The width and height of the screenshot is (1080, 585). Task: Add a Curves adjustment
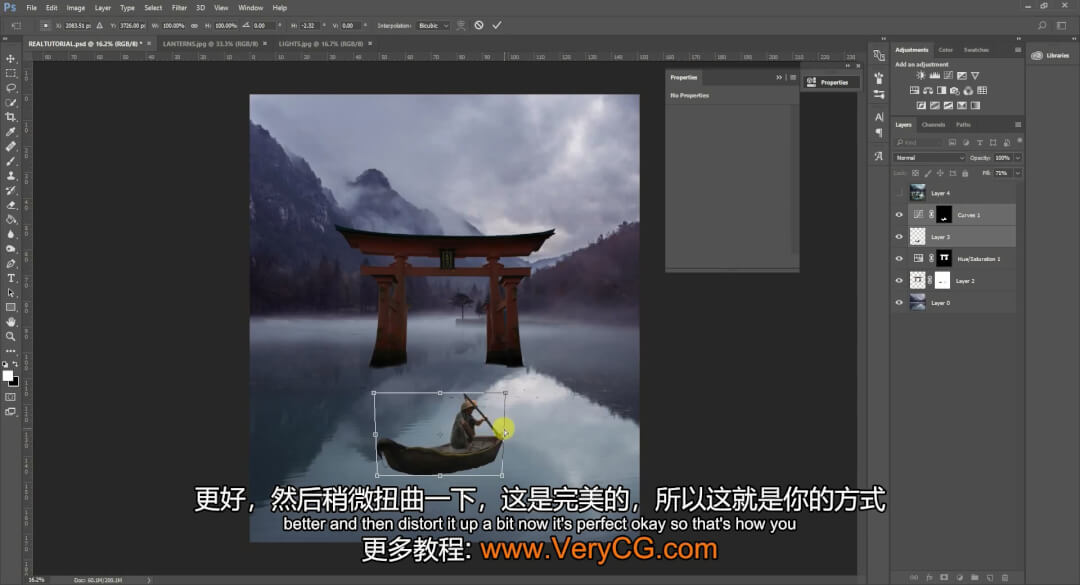click(948, 76)
